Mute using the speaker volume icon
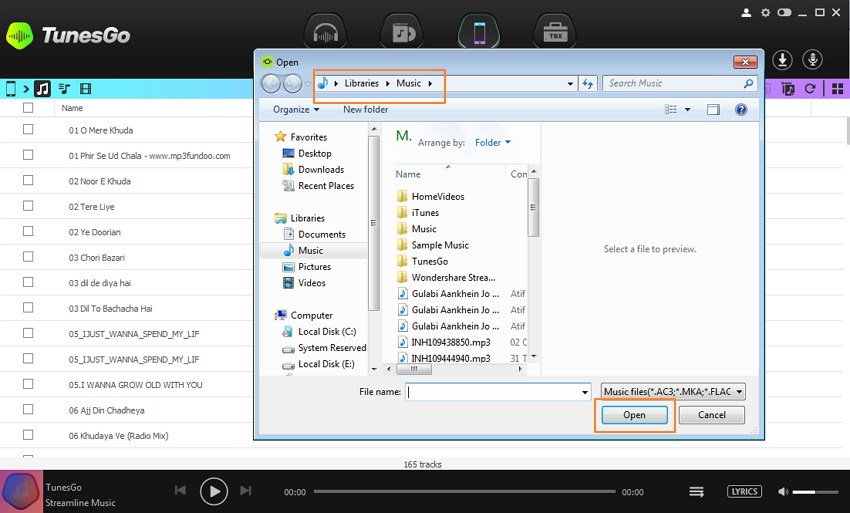 click(x=783, y=492)
